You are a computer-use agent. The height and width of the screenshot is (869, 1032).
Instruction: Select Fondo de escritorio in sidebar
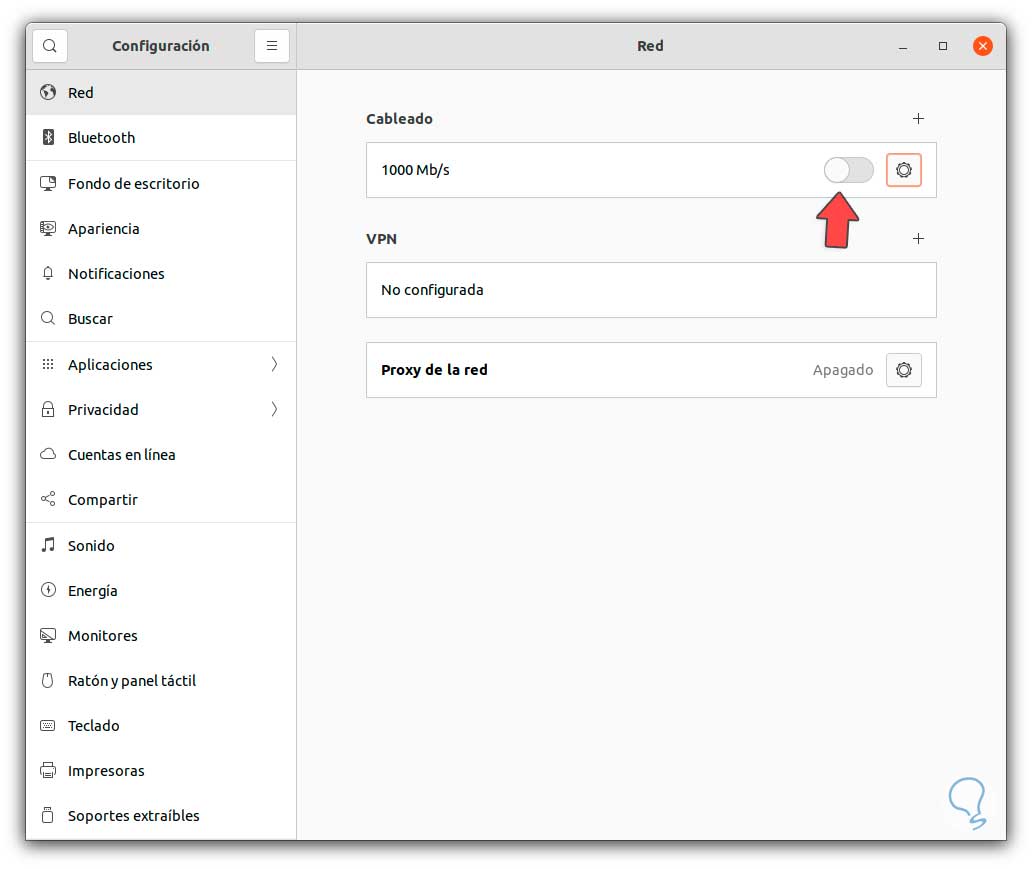(x=133, y=184)
